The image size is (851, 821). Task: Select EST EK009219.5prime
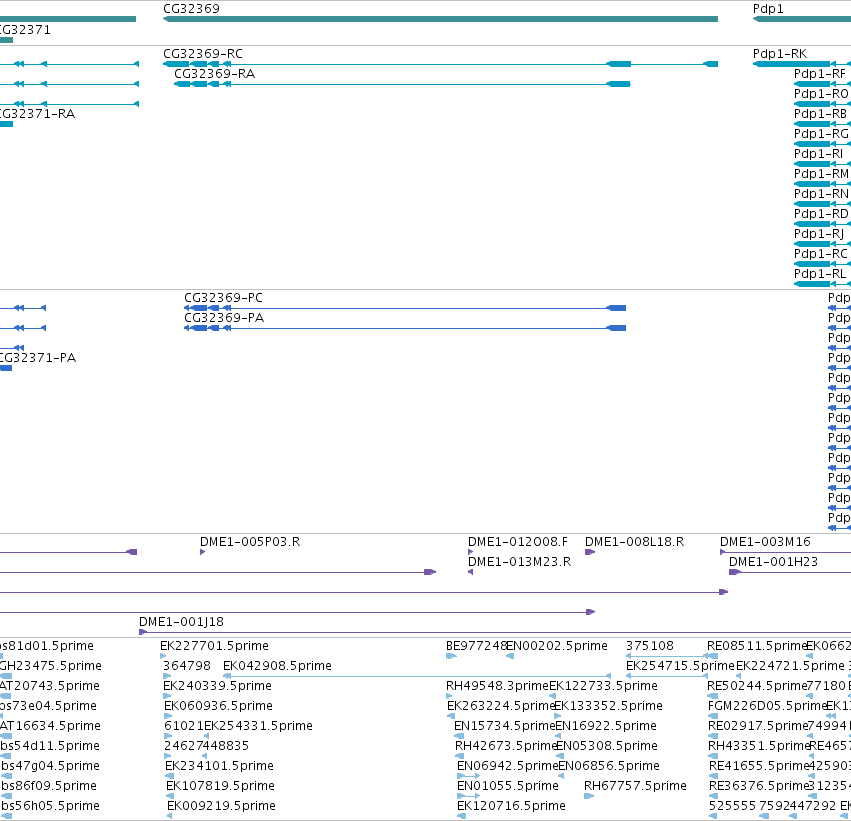[x=221, y=806]
